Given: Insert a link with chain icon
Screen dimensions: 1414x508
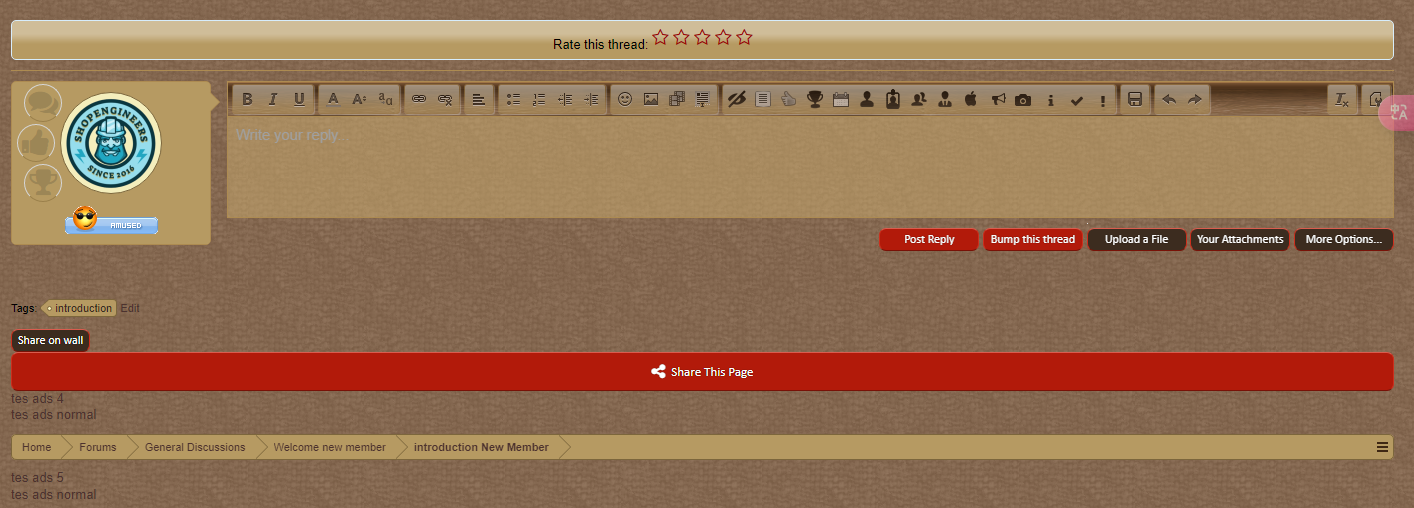Looking at the screenshot, I should pyautogui.click(x=419, y=99).
